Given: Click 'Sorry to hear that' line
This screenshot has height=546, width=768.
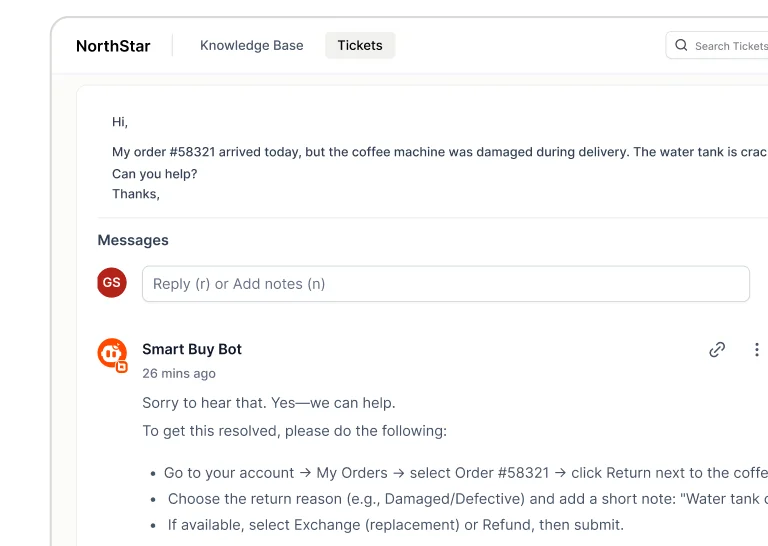Looking at the screenshot, I should click(269, 403).
